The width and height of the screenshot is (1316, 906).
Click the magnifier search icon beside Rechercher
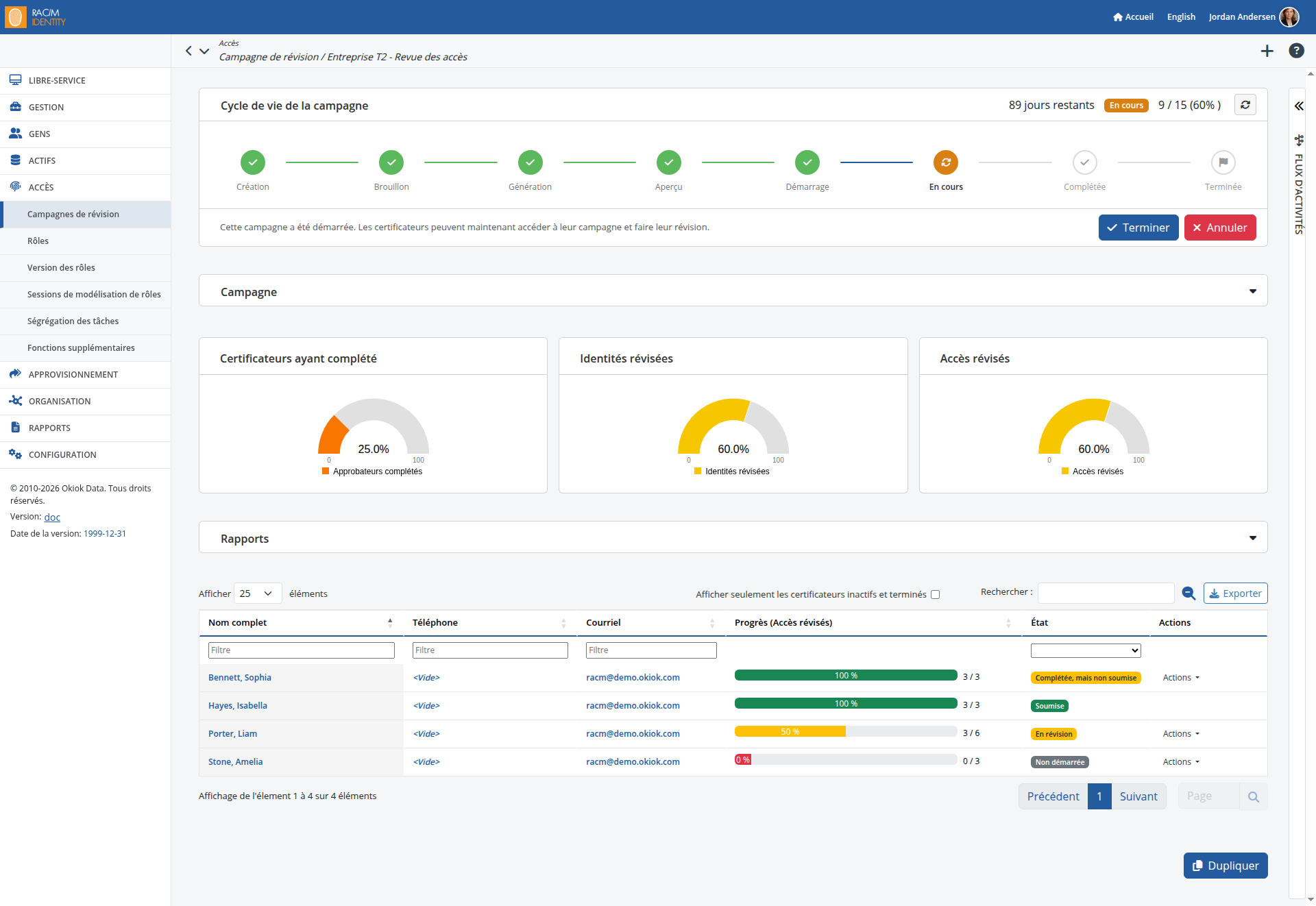(1189, 593)
